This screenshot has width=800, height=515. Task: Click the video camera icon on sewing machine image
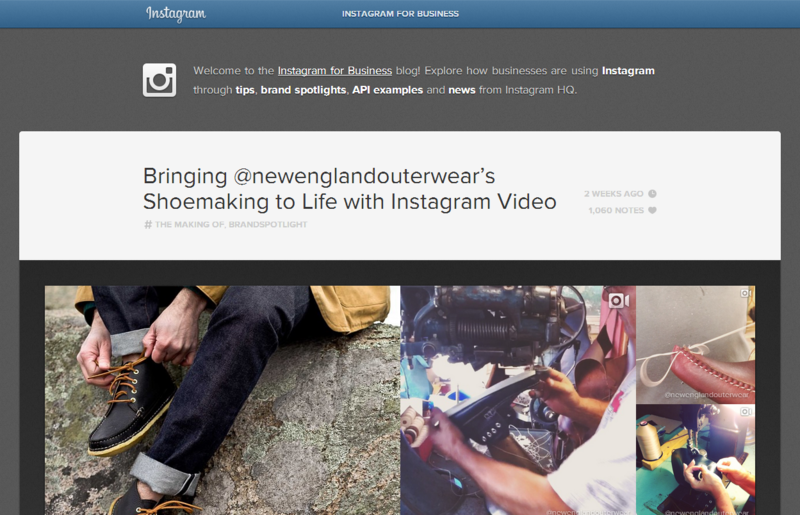[618, 301]
